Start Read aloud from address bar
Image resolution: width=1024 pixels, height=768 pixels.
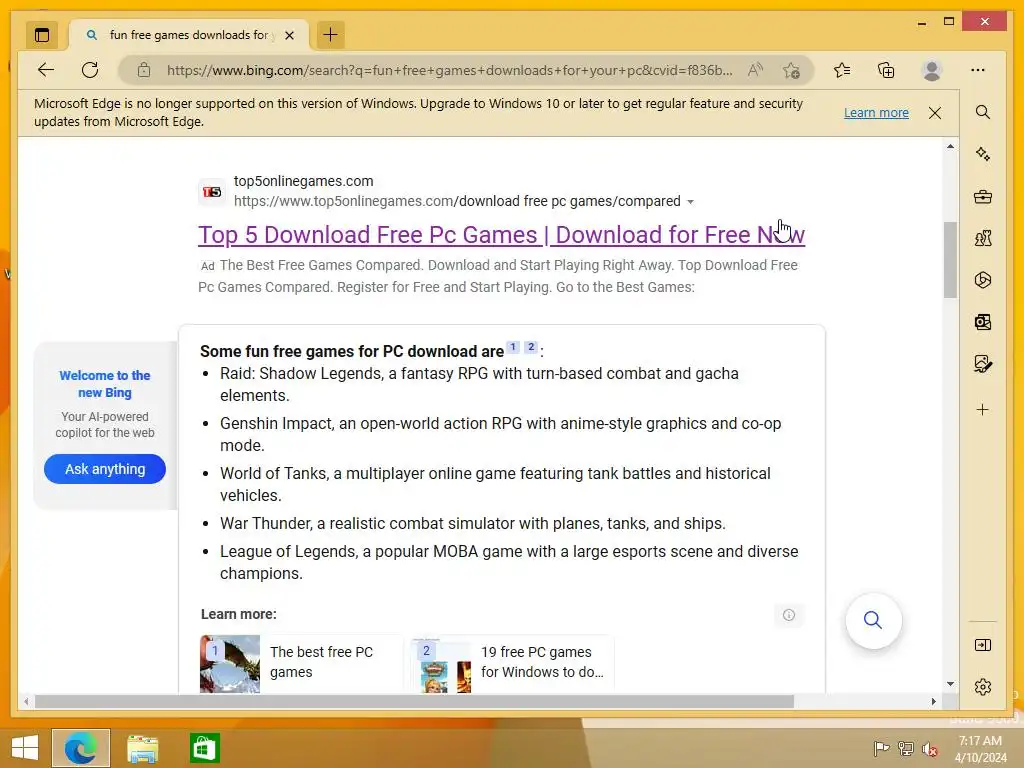pyautogui.click(x=756, y=70)
